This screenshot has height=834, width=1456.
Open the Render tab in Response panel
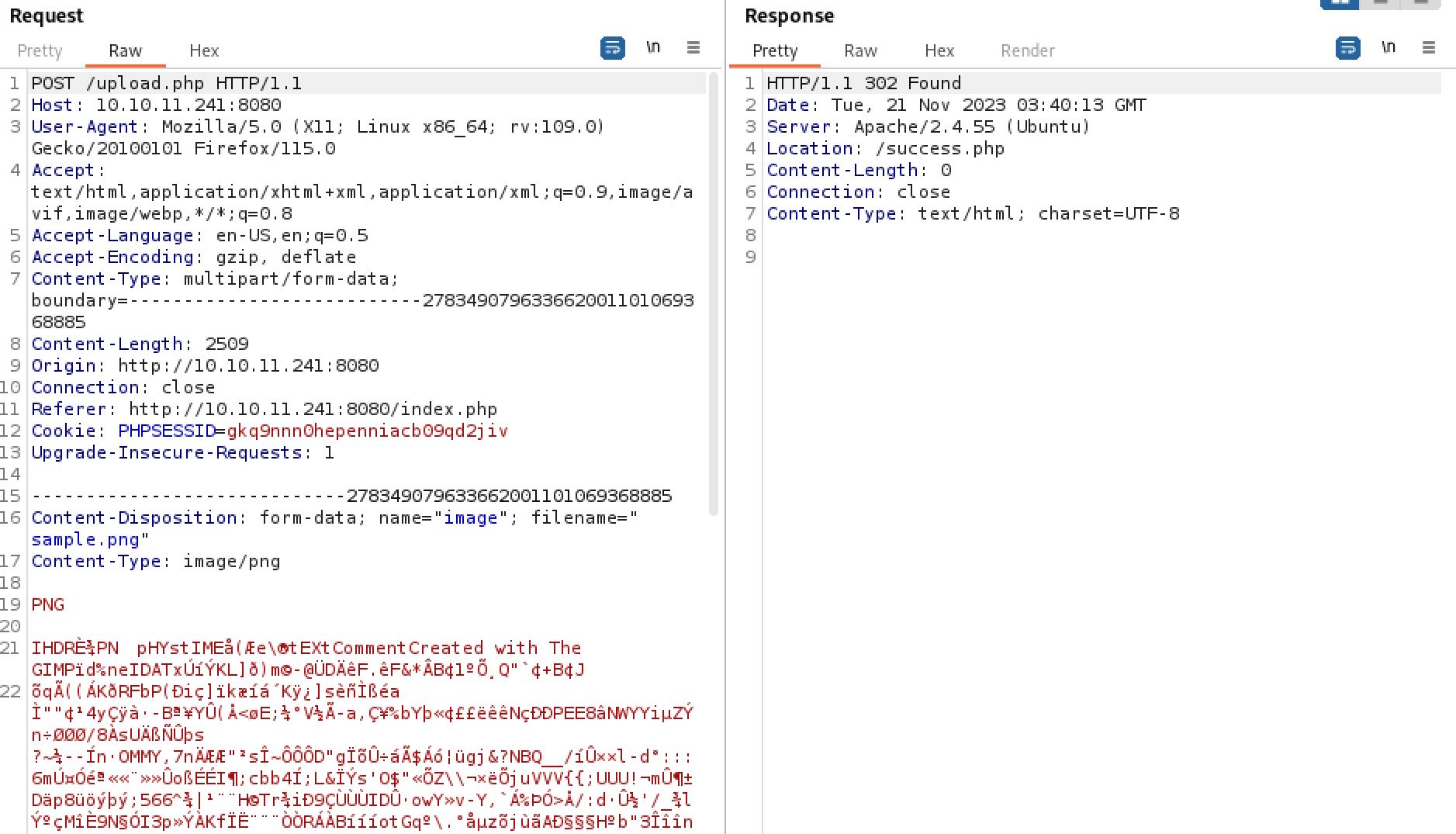[1027, 51]
